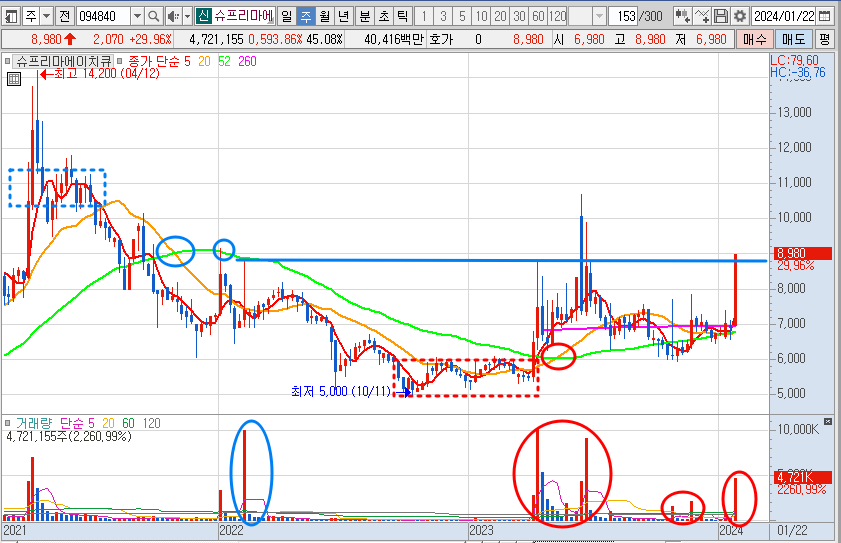
Task: Select 틱 tick chart period
Action: click(402, 17)
